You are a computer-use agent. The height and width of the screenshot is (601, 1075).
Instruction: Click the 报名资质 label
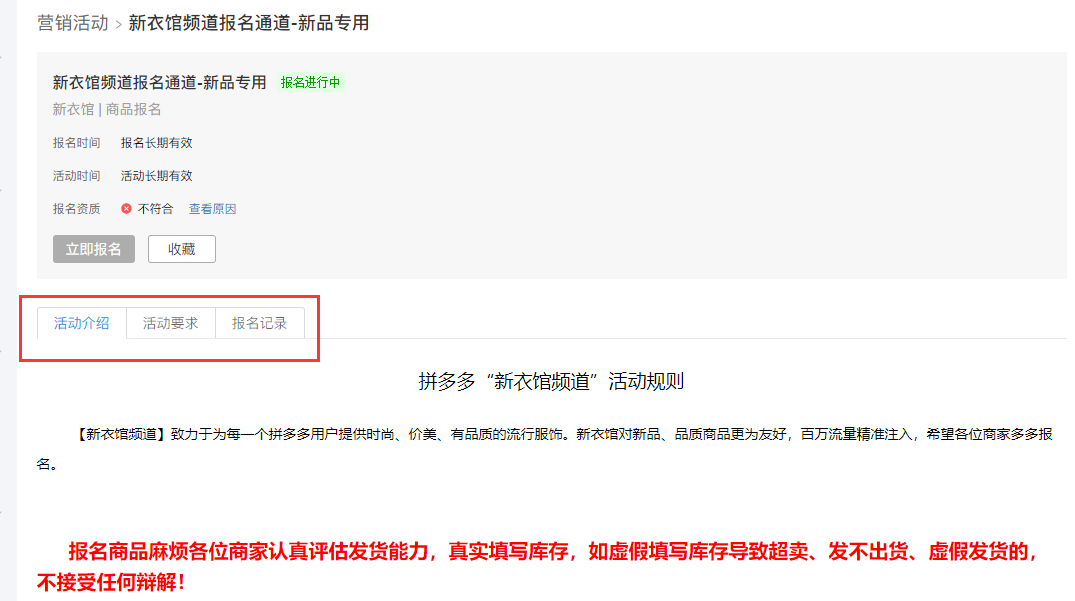[77, 209]
